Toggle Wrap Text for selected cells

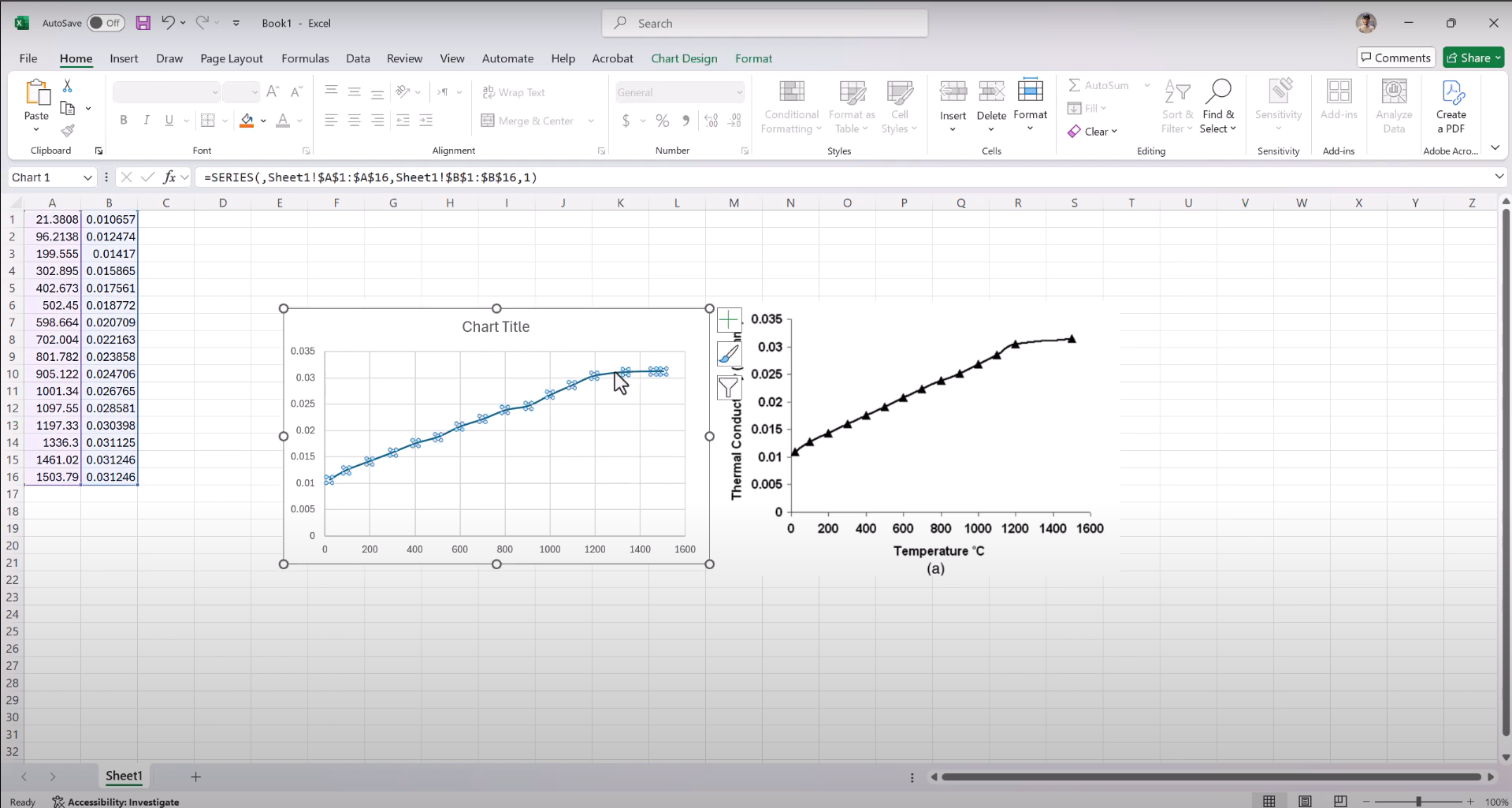(x=515, y=92)
